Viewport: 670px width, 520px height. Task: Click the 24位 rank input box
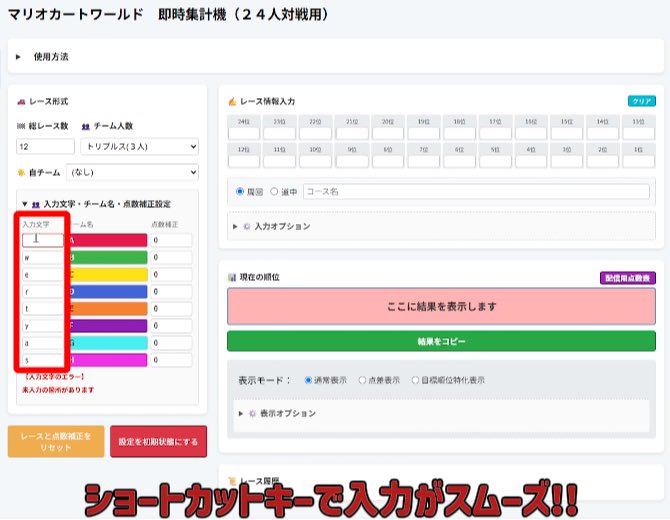[244, 133]
